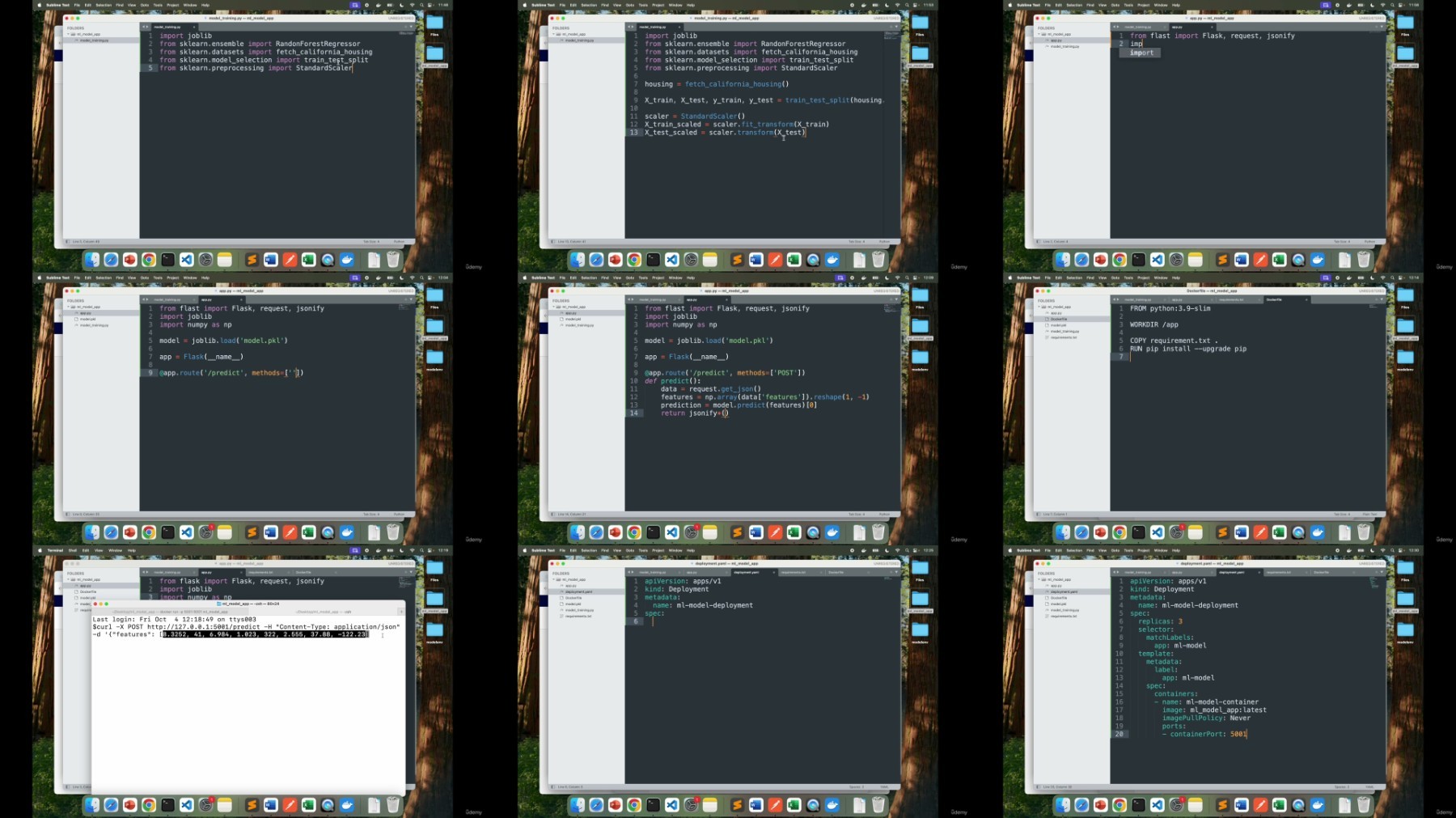Toggle sidebar via status bar icon in 20-line deployment.yaml frame
Viewport: 1456px width, 818px height.
point(1038,786)
